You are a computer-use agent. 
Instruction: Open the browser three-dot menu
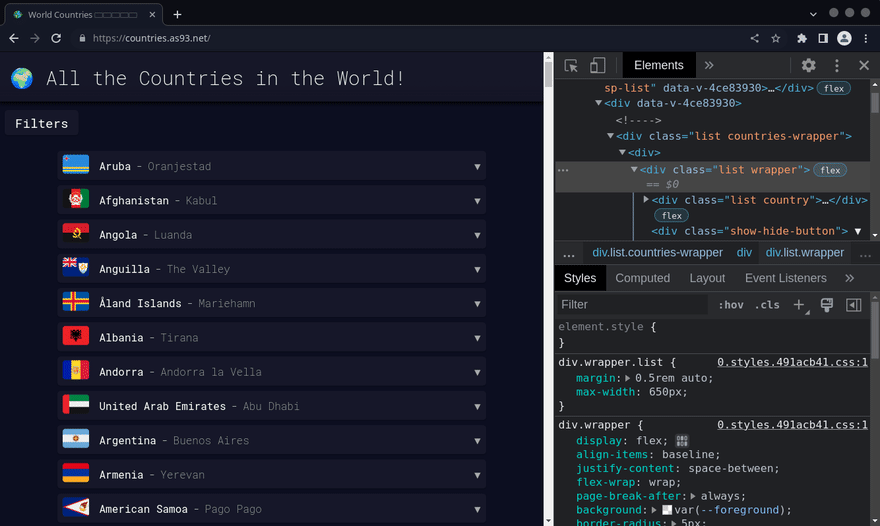pyautogui.click(x=866, y=38)
